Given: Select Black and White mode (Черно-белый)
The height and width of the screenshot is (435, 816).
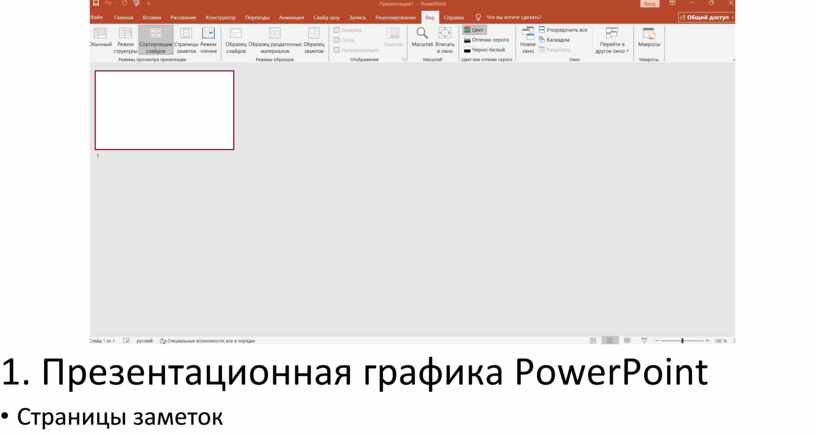Looking at the screenshot, I should pos(485,49).
